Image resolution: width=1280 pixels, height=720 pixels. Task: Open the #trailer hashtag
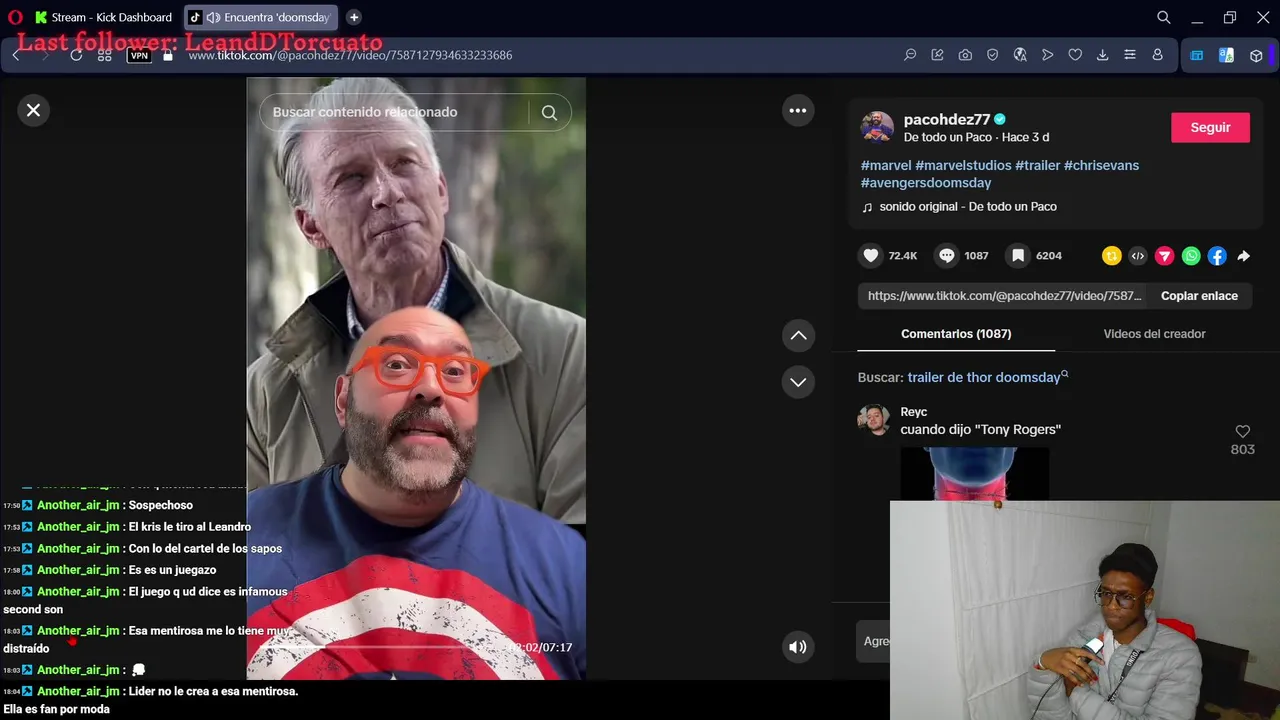[1037, 165]
